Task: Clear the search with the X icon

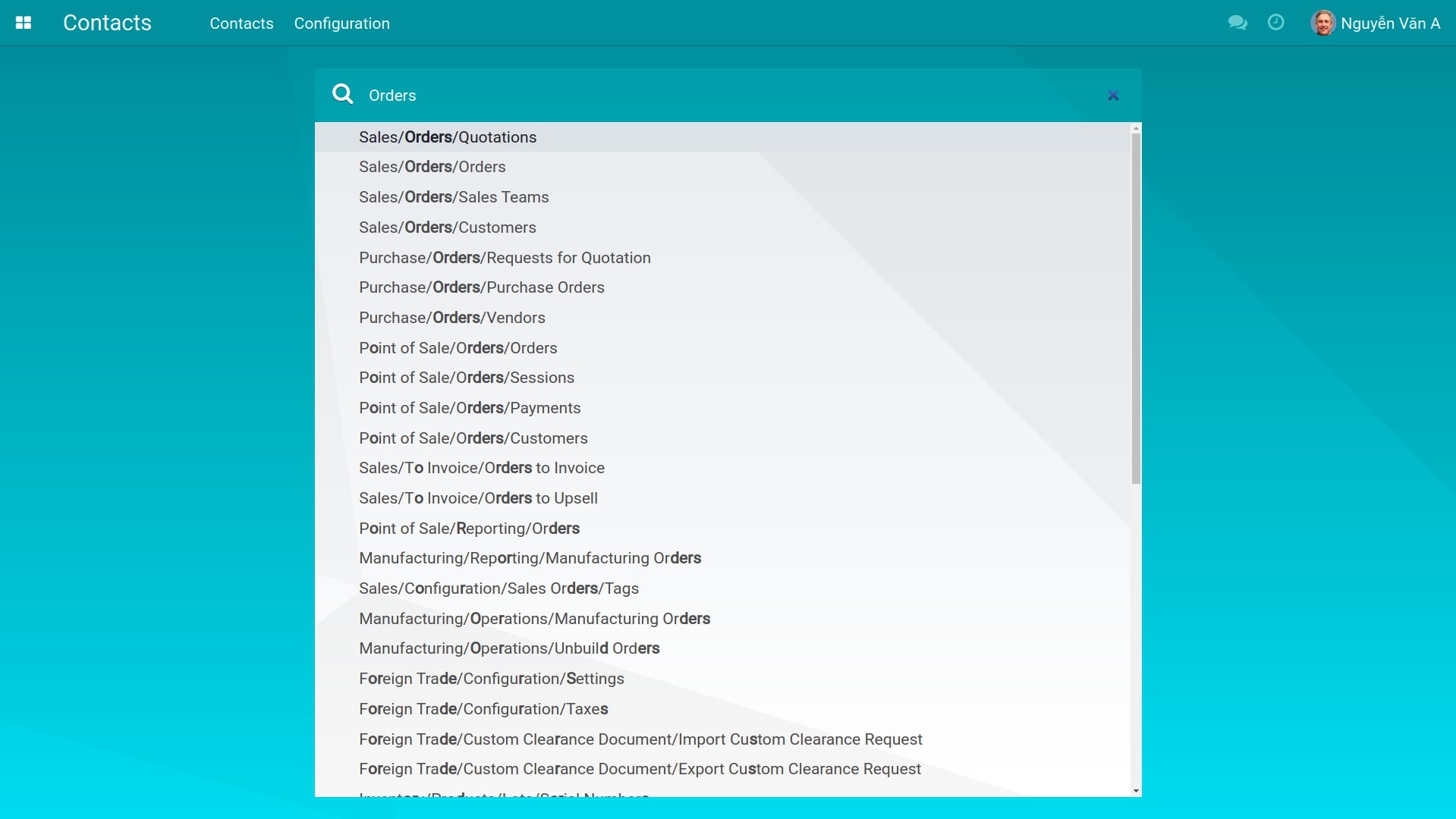Action: point(1113,96)
